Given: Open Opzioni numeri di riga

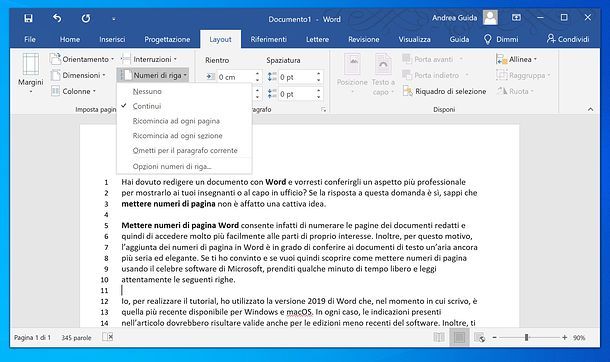Looking at the screenshot, I should click(172, 166).
